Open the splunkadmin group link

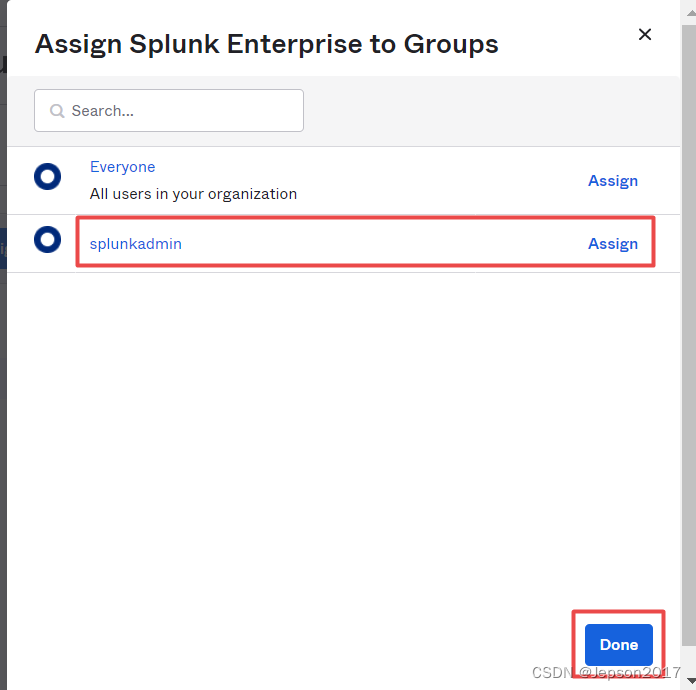click(135, 244)
